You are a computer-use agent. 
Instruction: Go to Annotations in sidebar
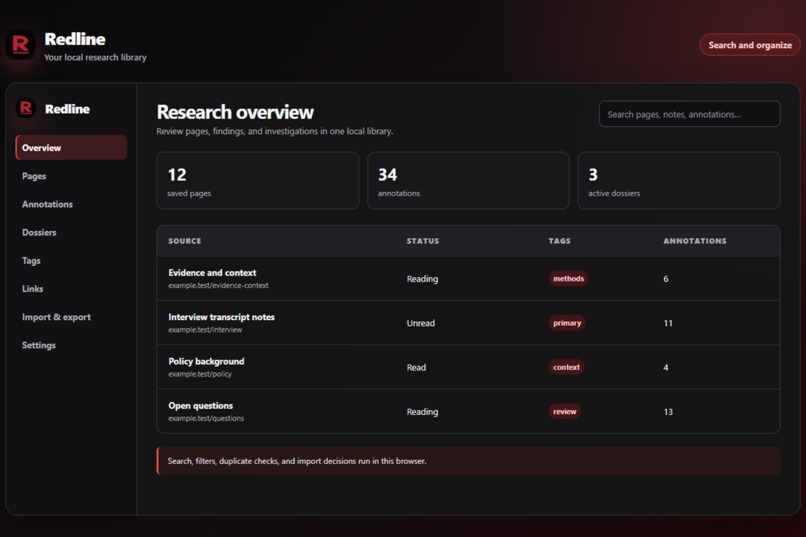point(47,205)
